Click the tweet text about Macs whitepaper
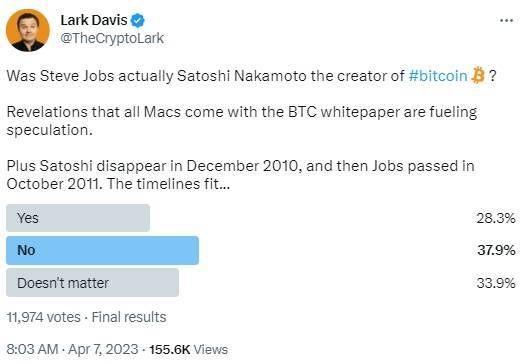 click(242, 121)
